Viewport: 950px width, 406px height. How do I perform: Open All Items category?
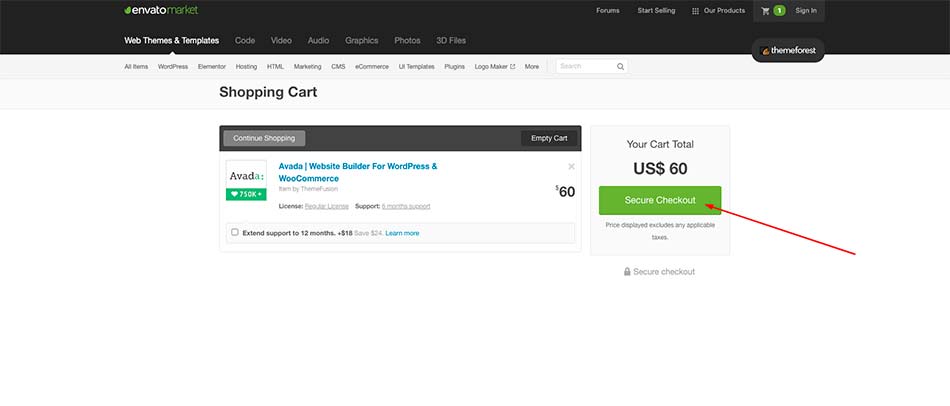click(136, 67)
